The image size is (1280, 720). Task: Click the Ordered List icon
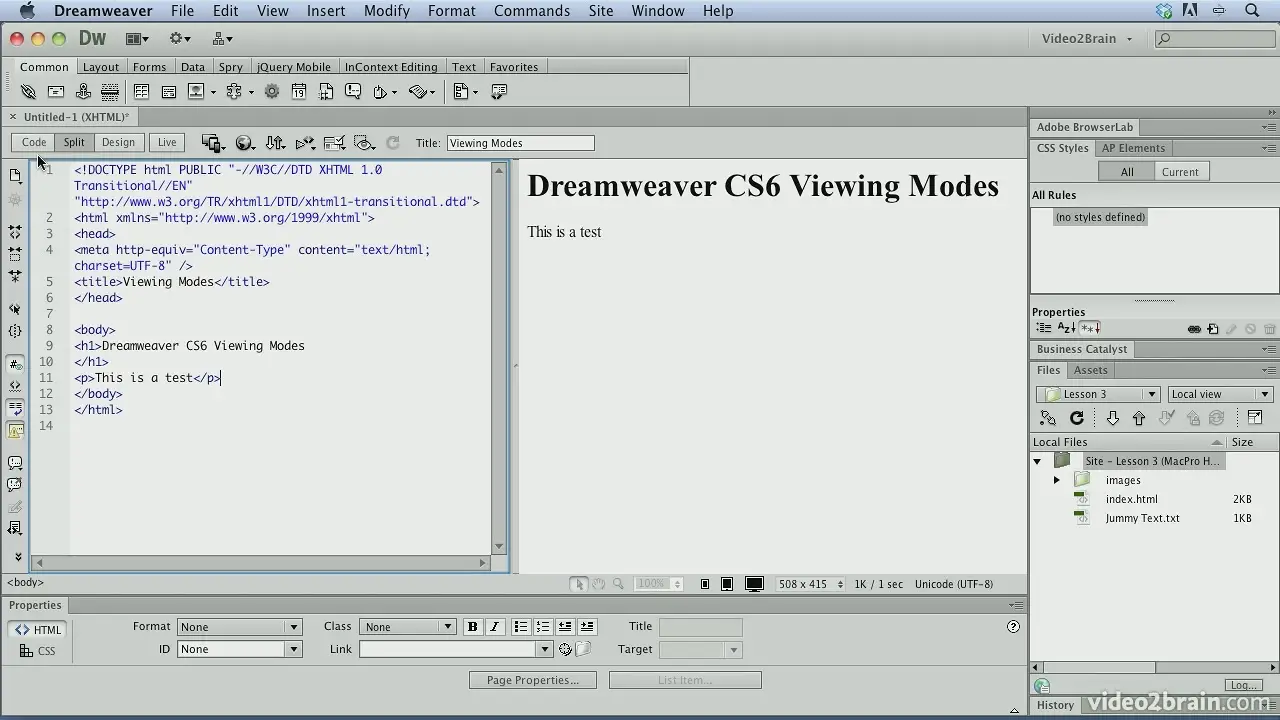point(542,627)
